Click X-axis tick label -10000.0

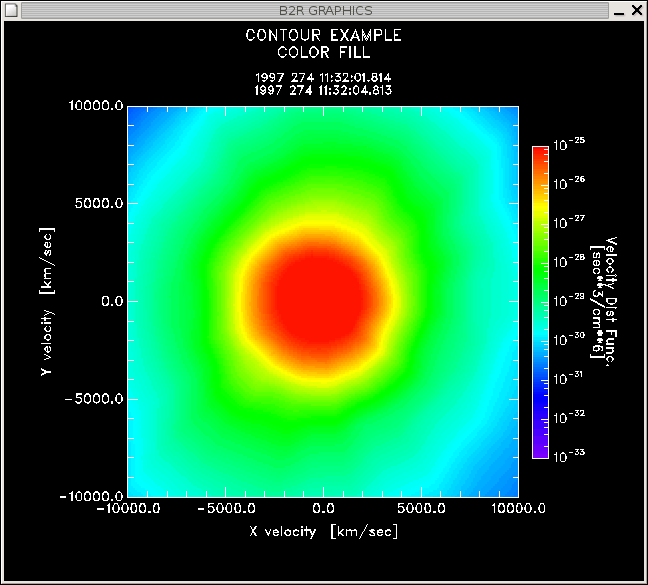[x=128, y=509]
